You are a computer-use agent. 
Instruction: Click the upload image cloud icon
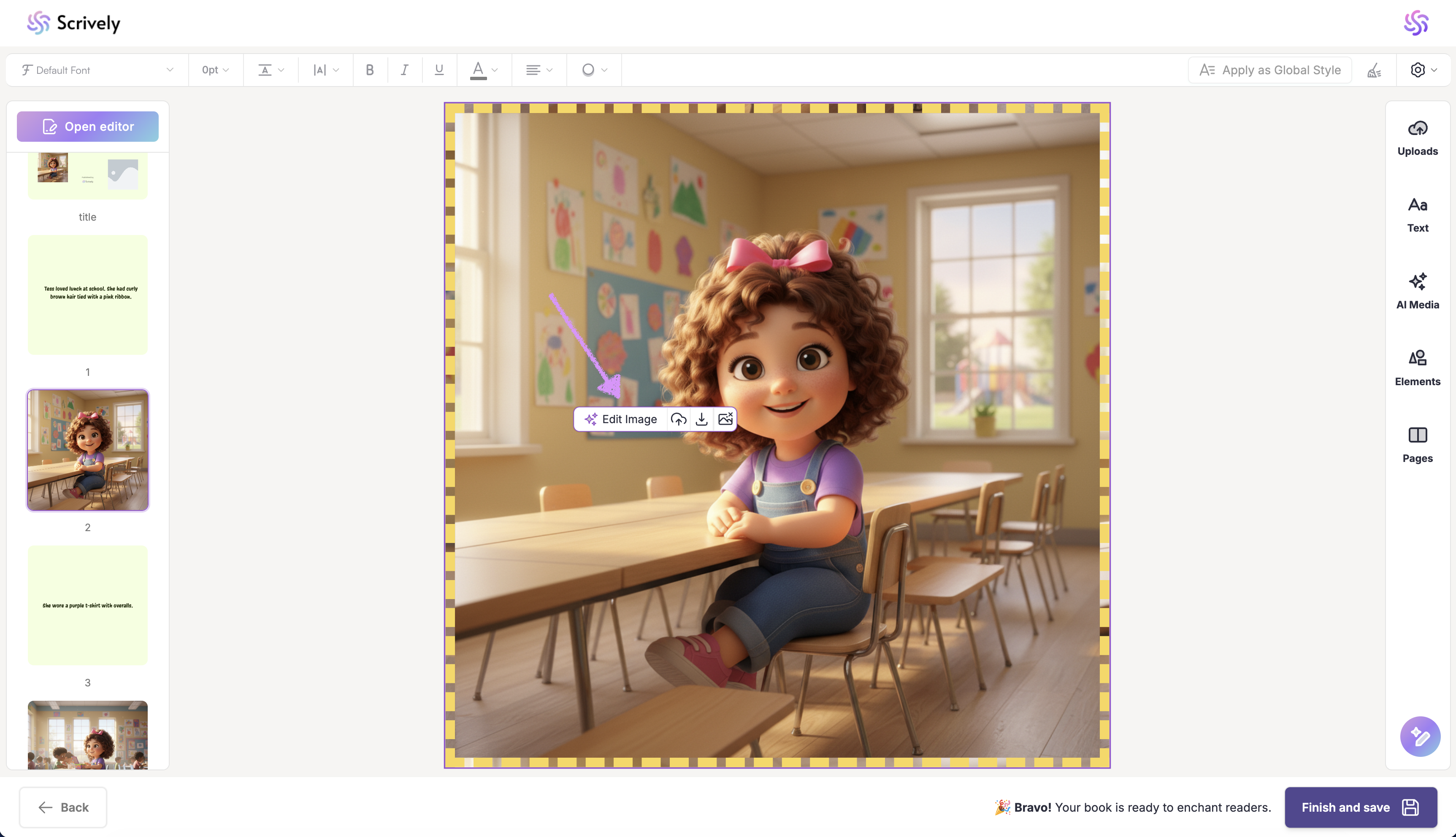pyautogui.click(x=679, y=419)
